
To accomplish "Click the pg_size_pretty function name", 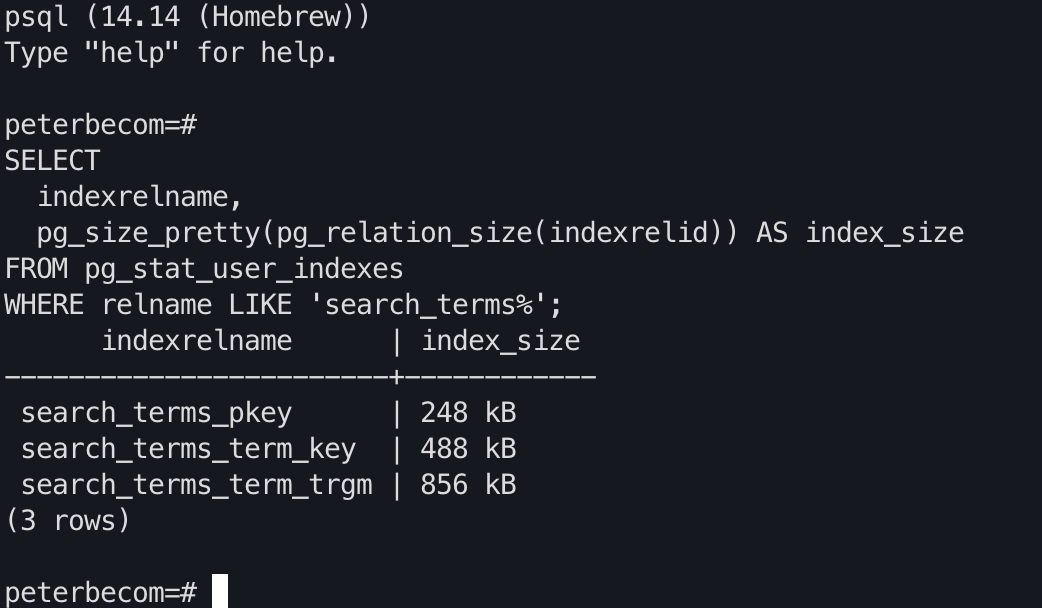I will coord(148,233).
